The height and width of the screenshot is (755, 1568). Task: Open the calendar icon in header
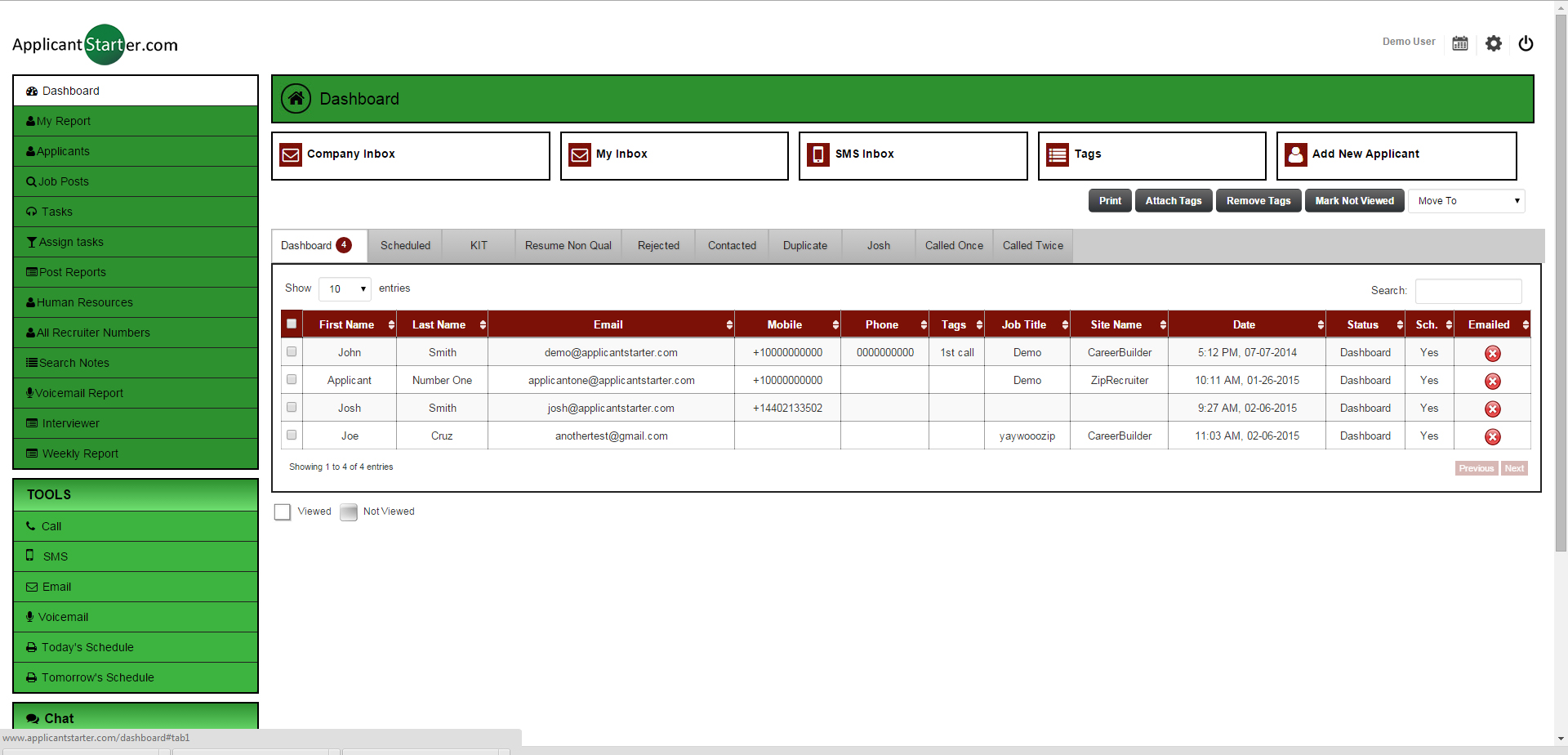(1460, 43)
